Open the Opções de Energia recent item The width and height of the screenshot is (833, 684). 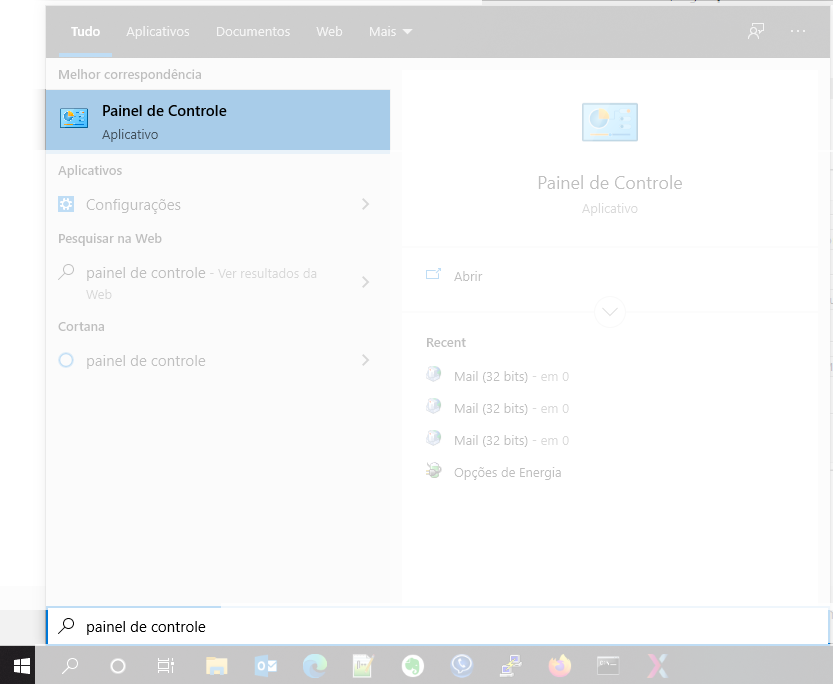click(507, 472)
